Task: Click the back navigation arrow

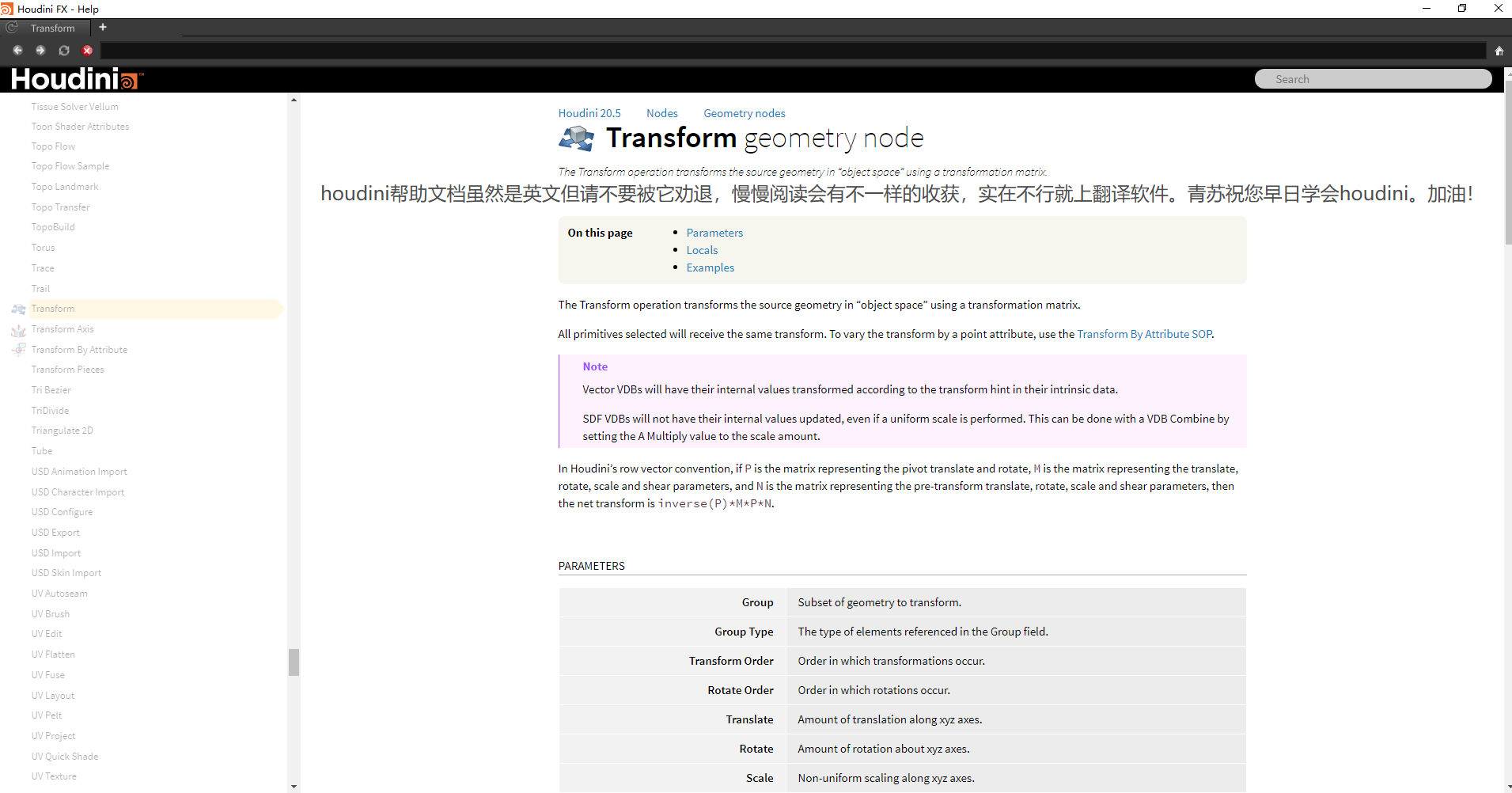Action: tap(17, 50)
